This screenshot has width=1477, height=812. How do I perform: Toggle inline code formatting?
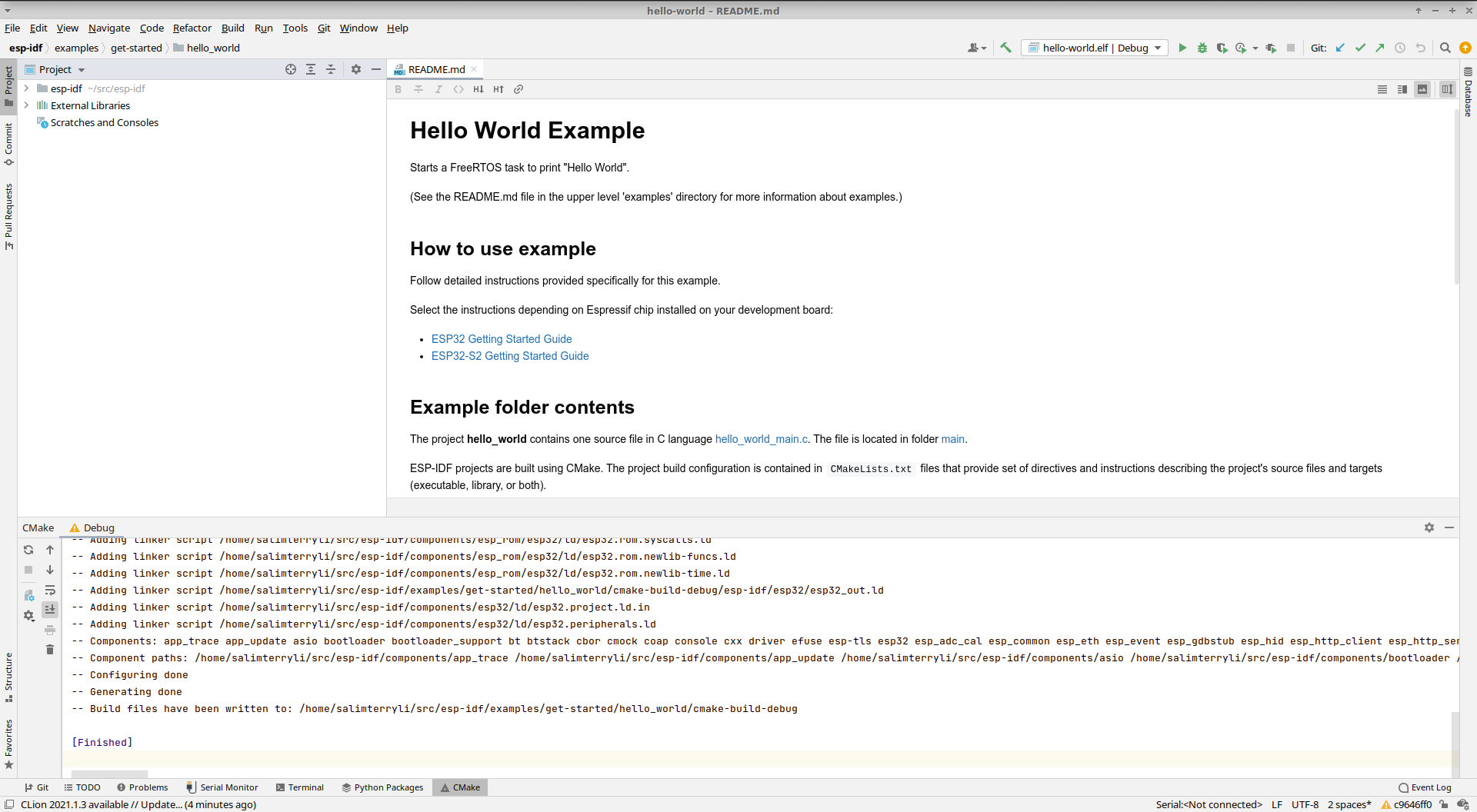458,89
